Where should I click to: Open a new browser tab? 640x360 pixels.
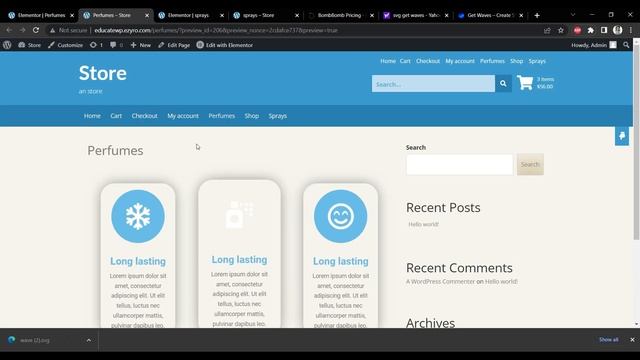[x=537, y=16]
